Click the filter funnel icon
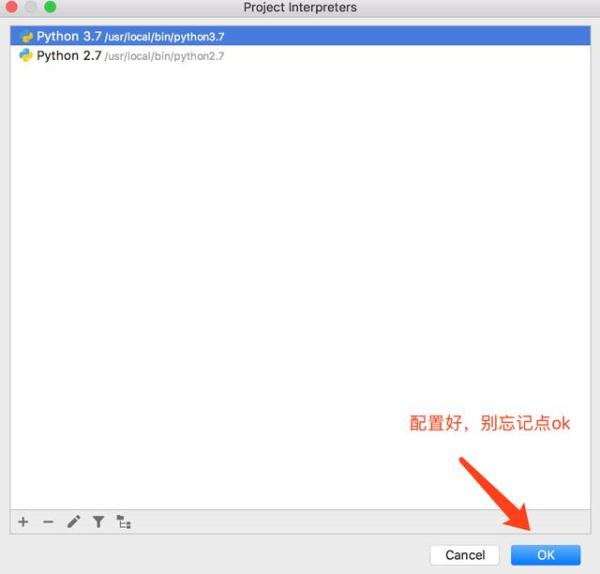 [98, 522]
